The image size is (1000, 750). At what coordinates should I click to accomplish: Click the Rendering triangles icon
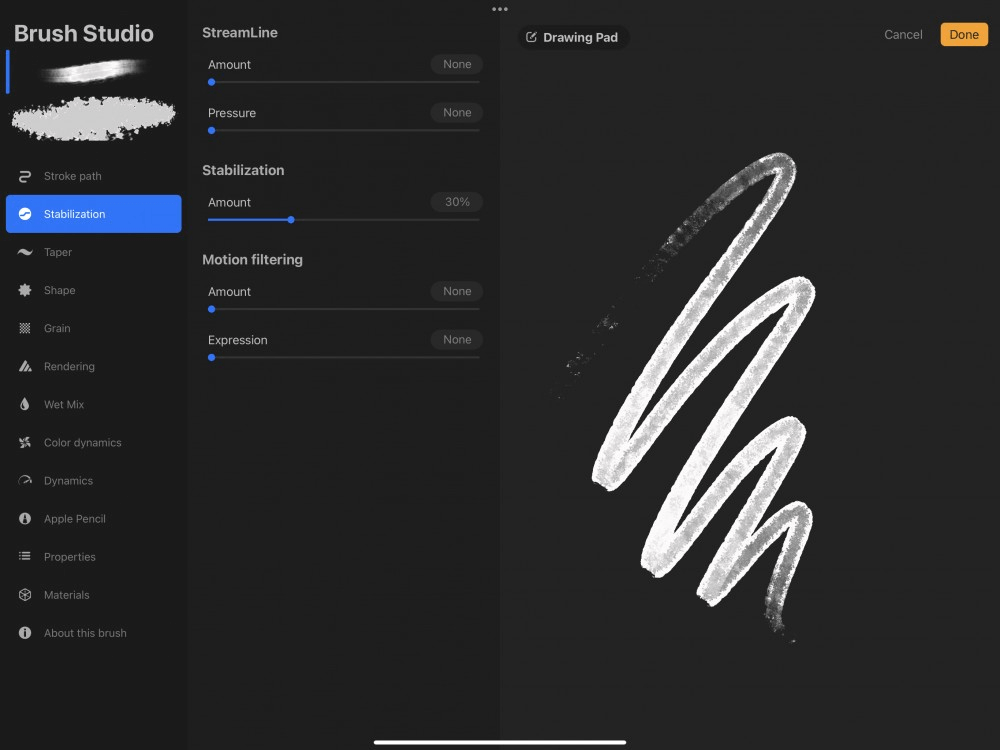pos(25,366)
